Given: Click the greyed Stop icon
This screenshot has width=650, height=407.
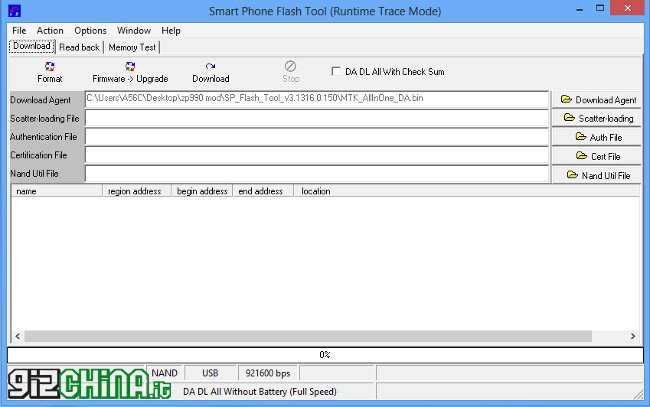Looking at the screenshot, I should coord(290,66).
